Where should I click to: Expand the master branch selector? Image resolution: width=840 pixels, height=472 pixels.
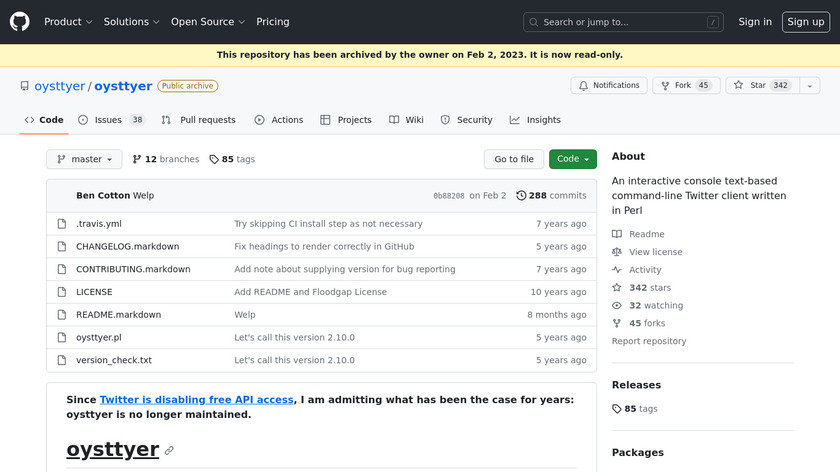pos(84,159)
